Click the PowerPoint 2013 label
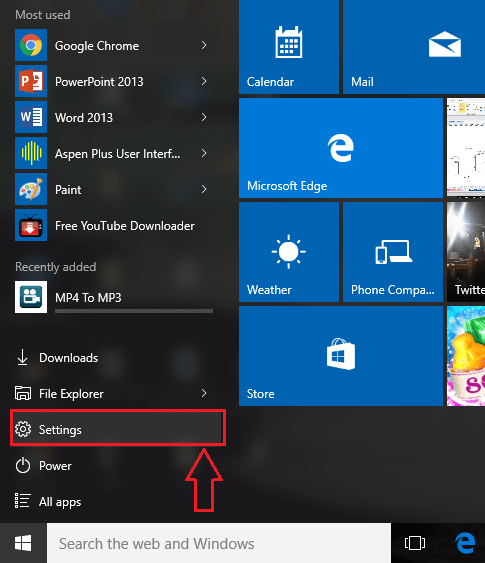 pyautogui.click(x=99, y=82)
